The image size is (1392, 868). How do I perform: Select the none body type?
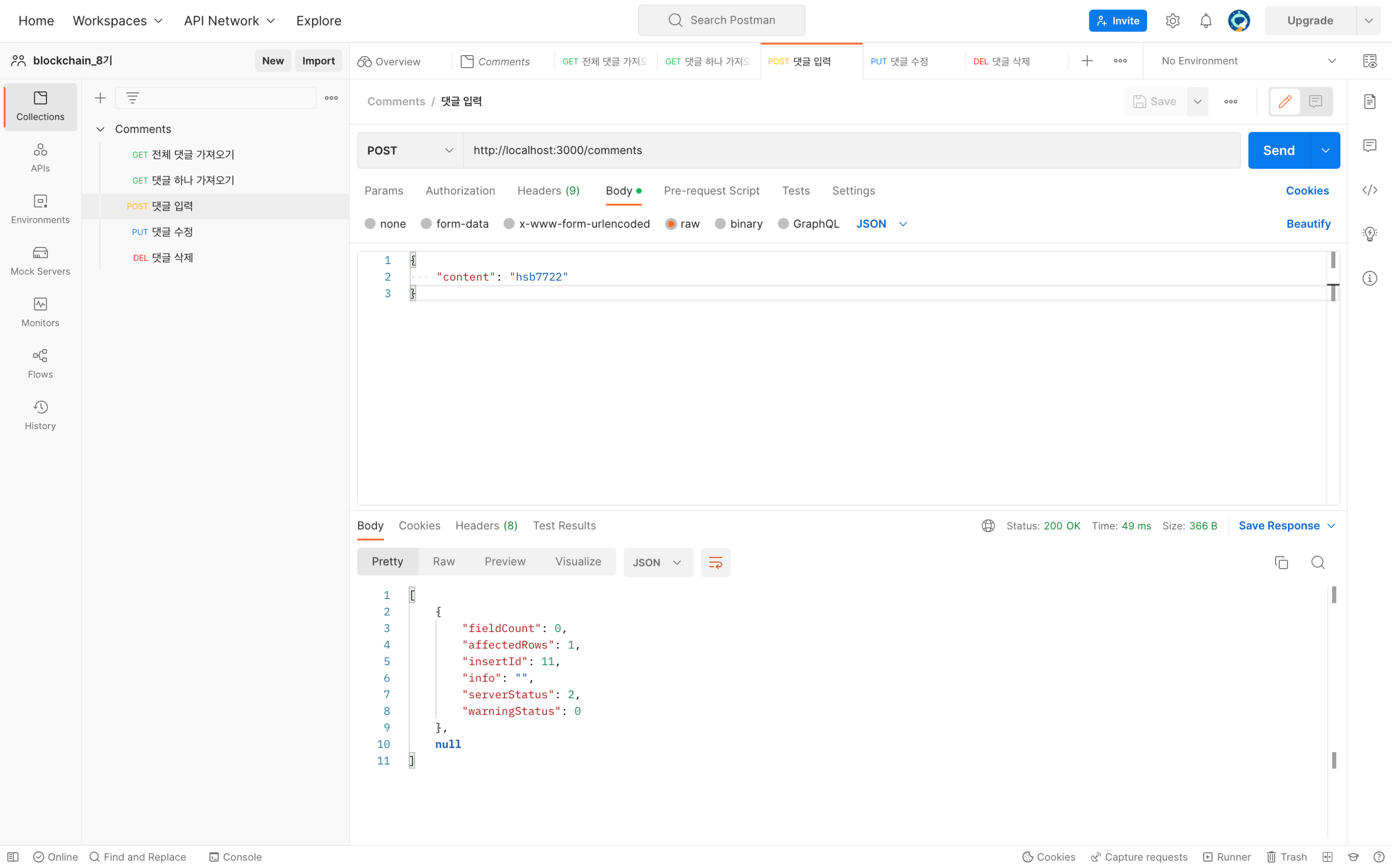370,224
